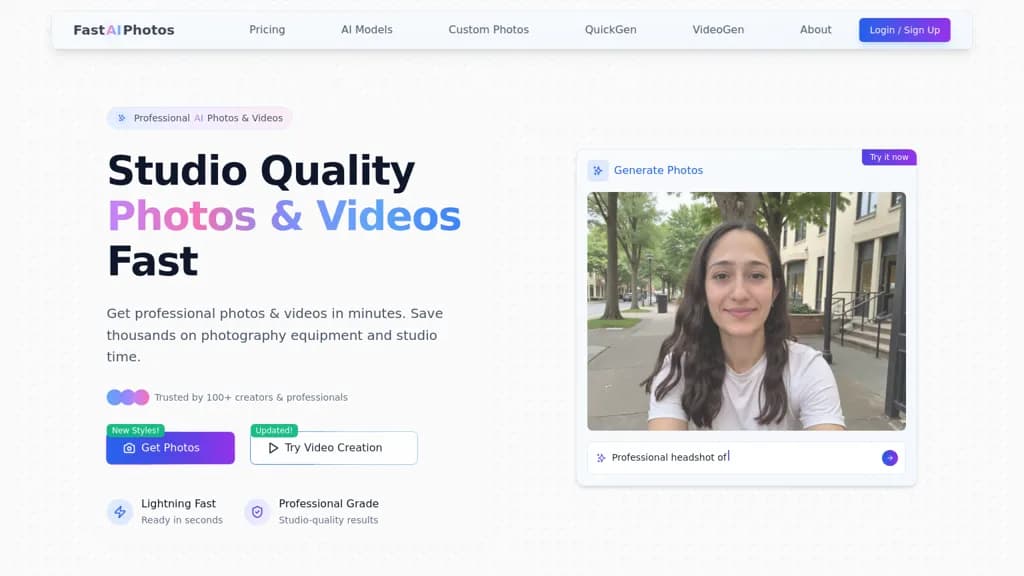The height and width of the screenshot is (576, 1024).
Task: Click the play icon on Try Video Creation
Action: pos(274,448)
